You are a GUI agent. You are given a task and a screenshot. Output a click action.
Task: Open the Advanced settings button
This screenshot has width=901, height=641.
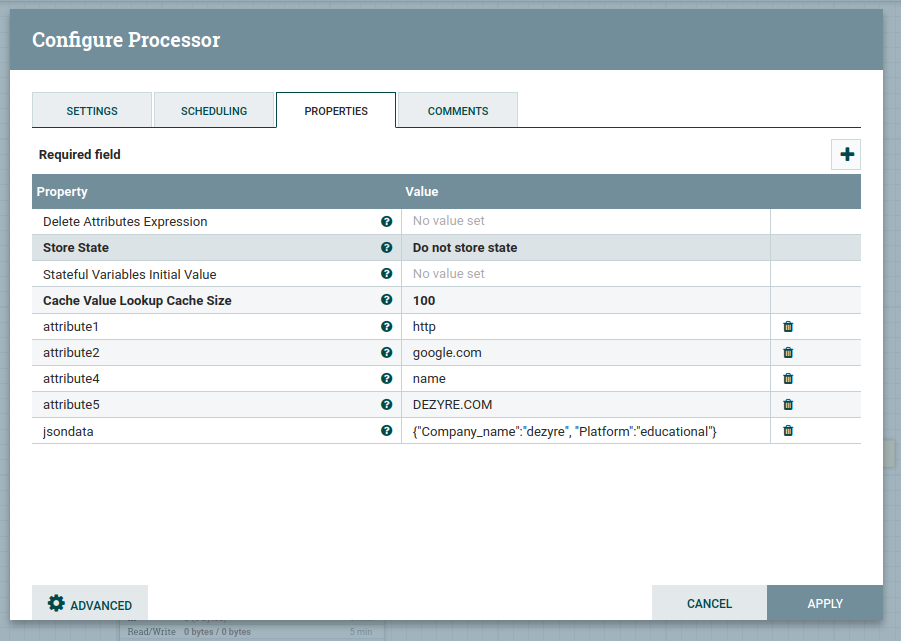pos(90,604)
